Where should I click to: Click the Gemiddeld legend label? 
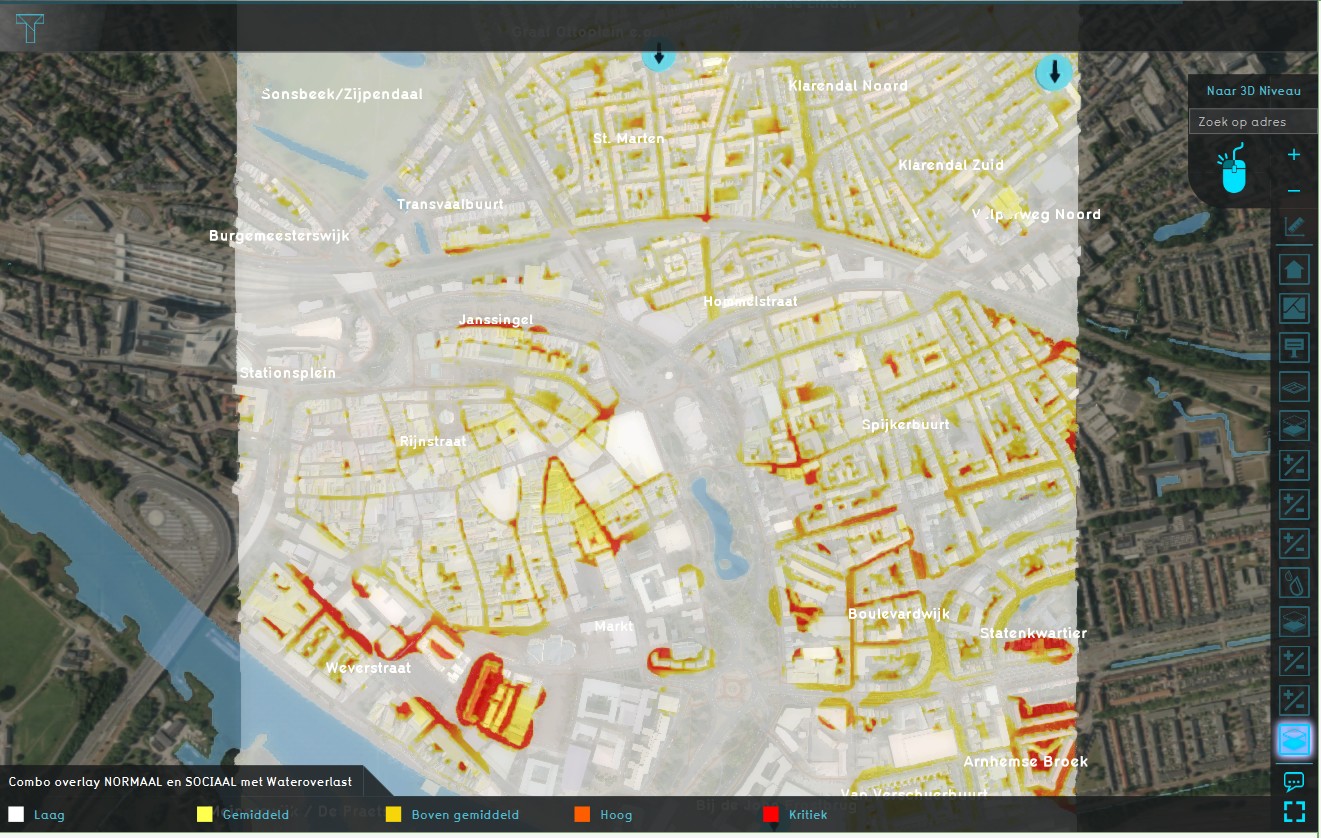tap(256, 815)
